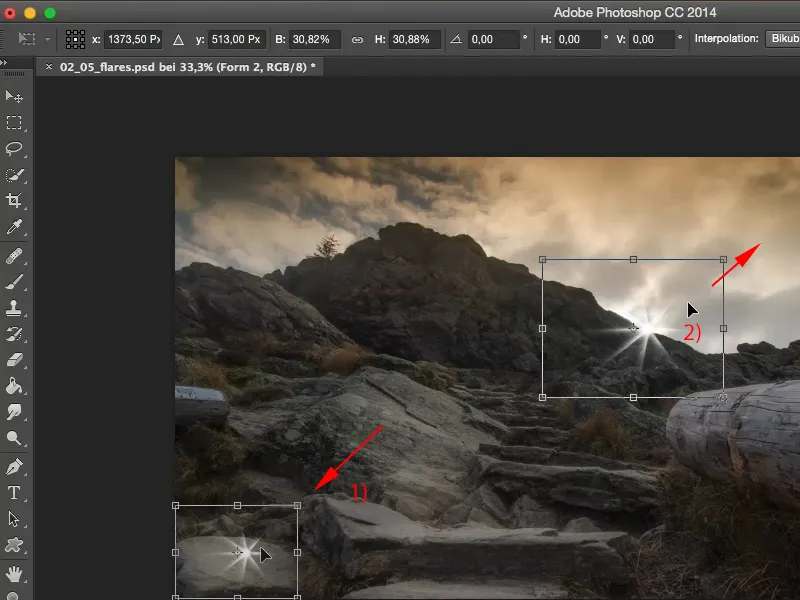Select the History Brush tool

[14, 334]
